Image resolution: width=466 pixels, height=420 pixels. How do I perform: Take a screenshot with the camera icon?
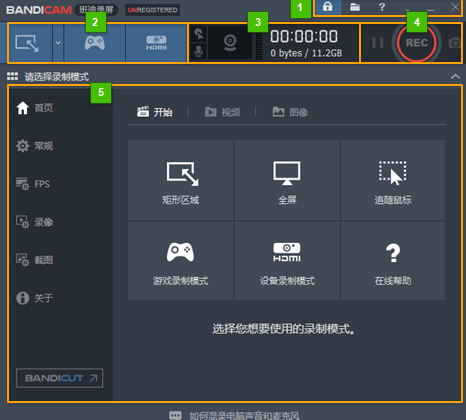click(455, 43)
